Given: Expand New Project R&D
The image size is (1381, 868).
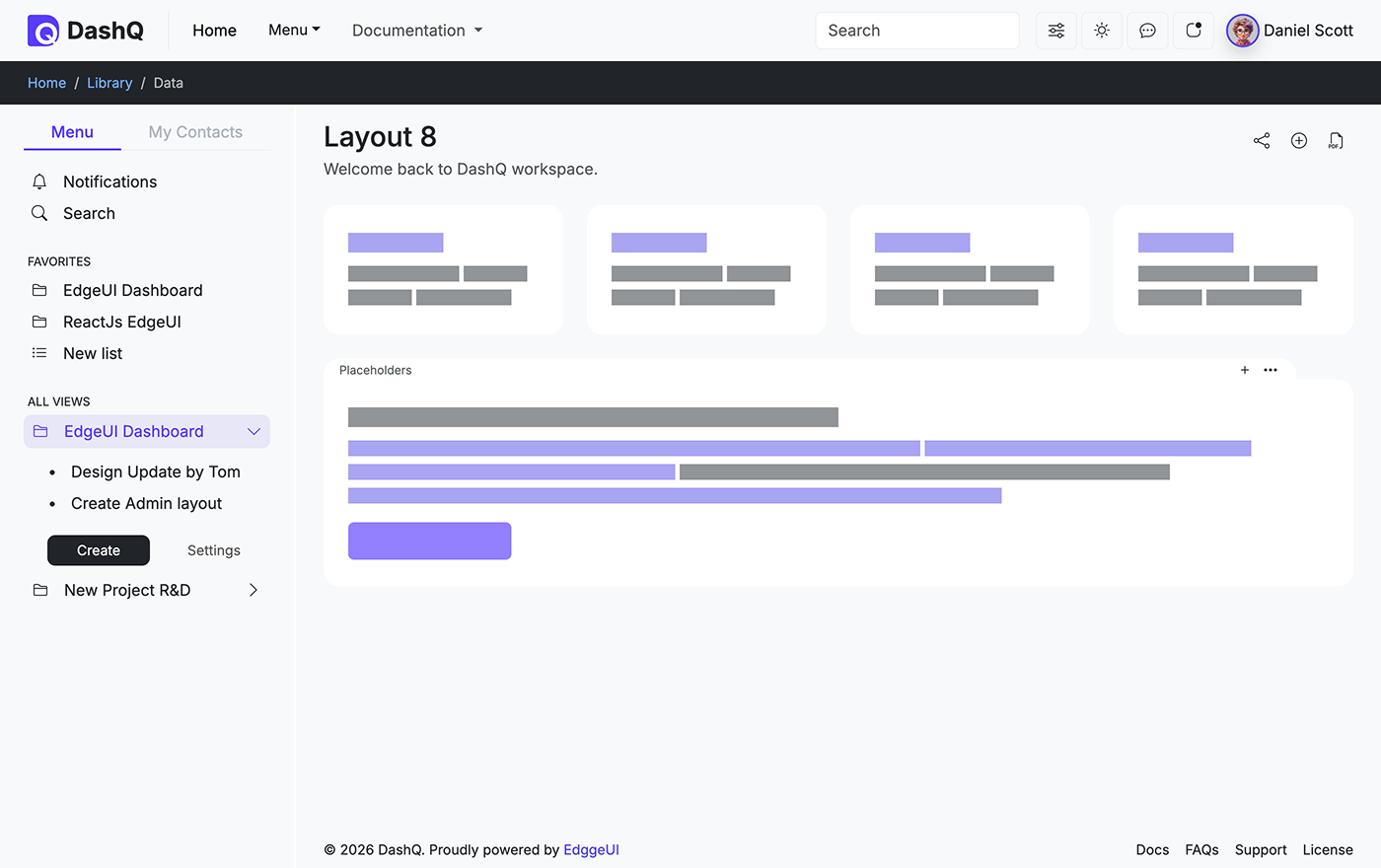Looking at the screenshot, I should tap(253, 590).
